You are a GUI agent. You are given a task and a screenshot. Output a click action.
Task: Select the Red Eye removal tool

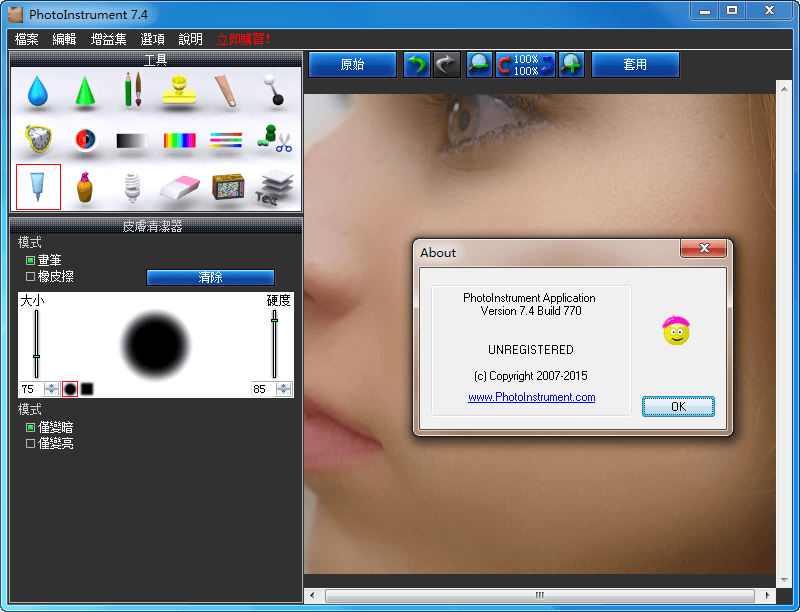pyautogui.click(x=85, y=139)
